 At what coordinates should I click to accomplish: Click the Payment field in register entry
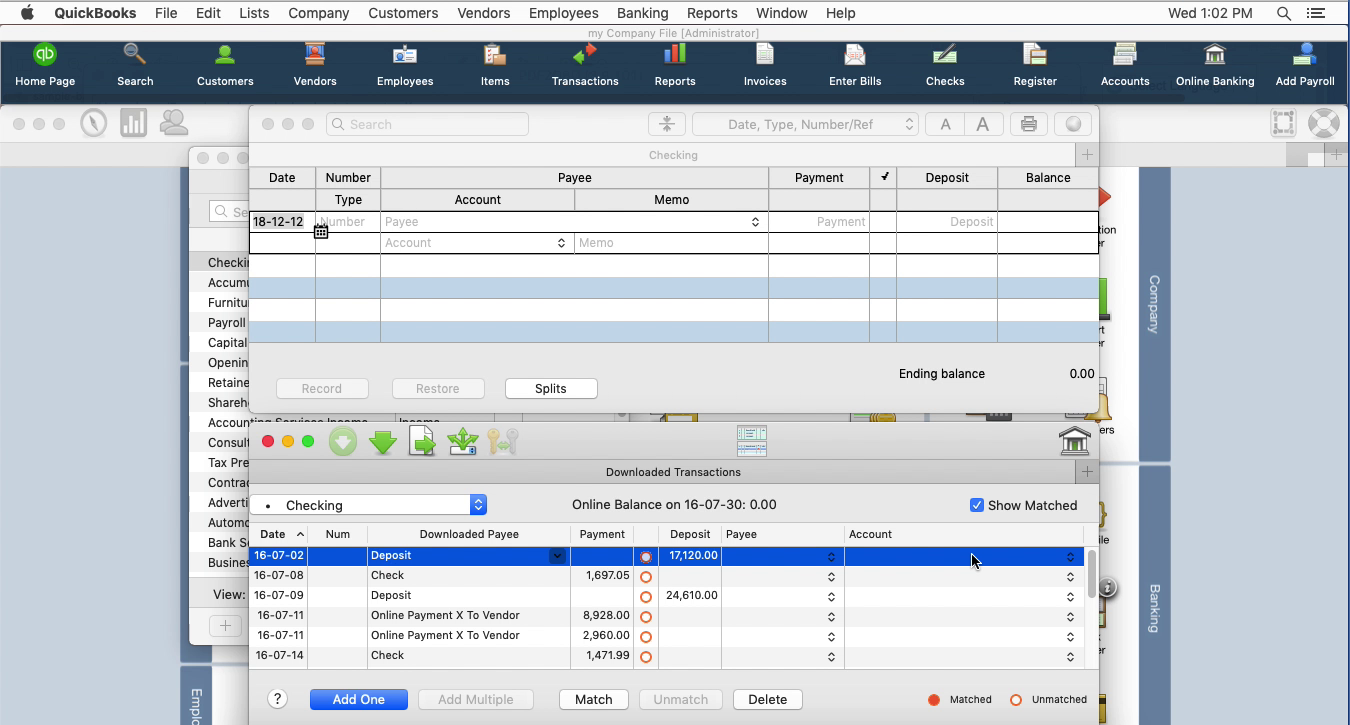819,222
